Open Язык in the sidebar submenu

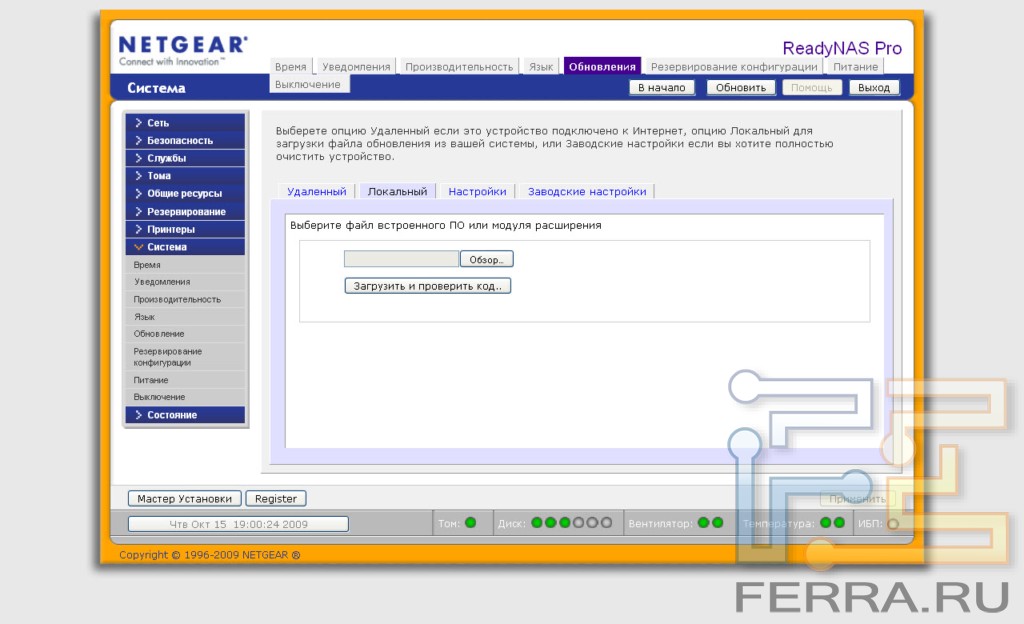(185, 317)
